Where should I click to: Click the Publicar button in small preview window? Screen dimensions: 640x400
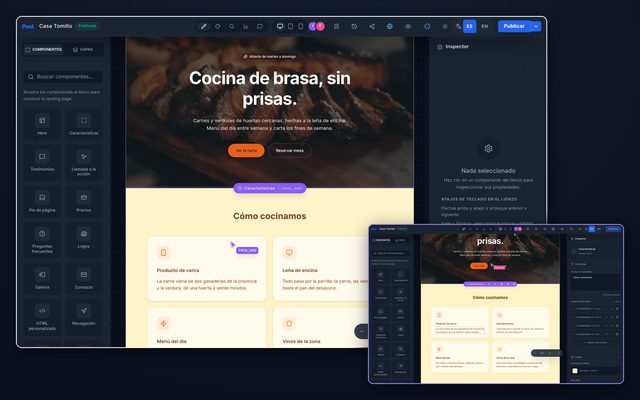[613, 229]
